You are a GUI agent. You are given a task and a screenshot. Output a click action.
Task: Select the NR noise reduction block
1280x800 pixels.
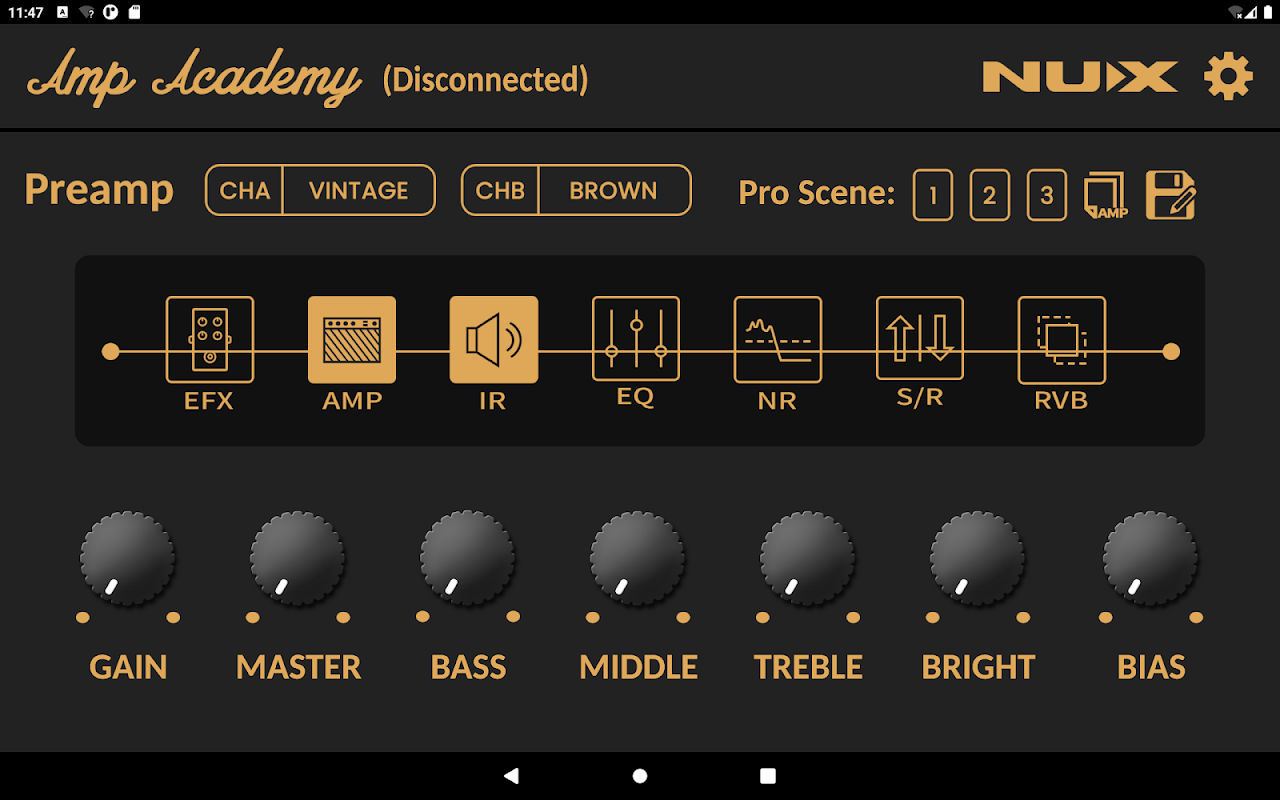[778, 340]
